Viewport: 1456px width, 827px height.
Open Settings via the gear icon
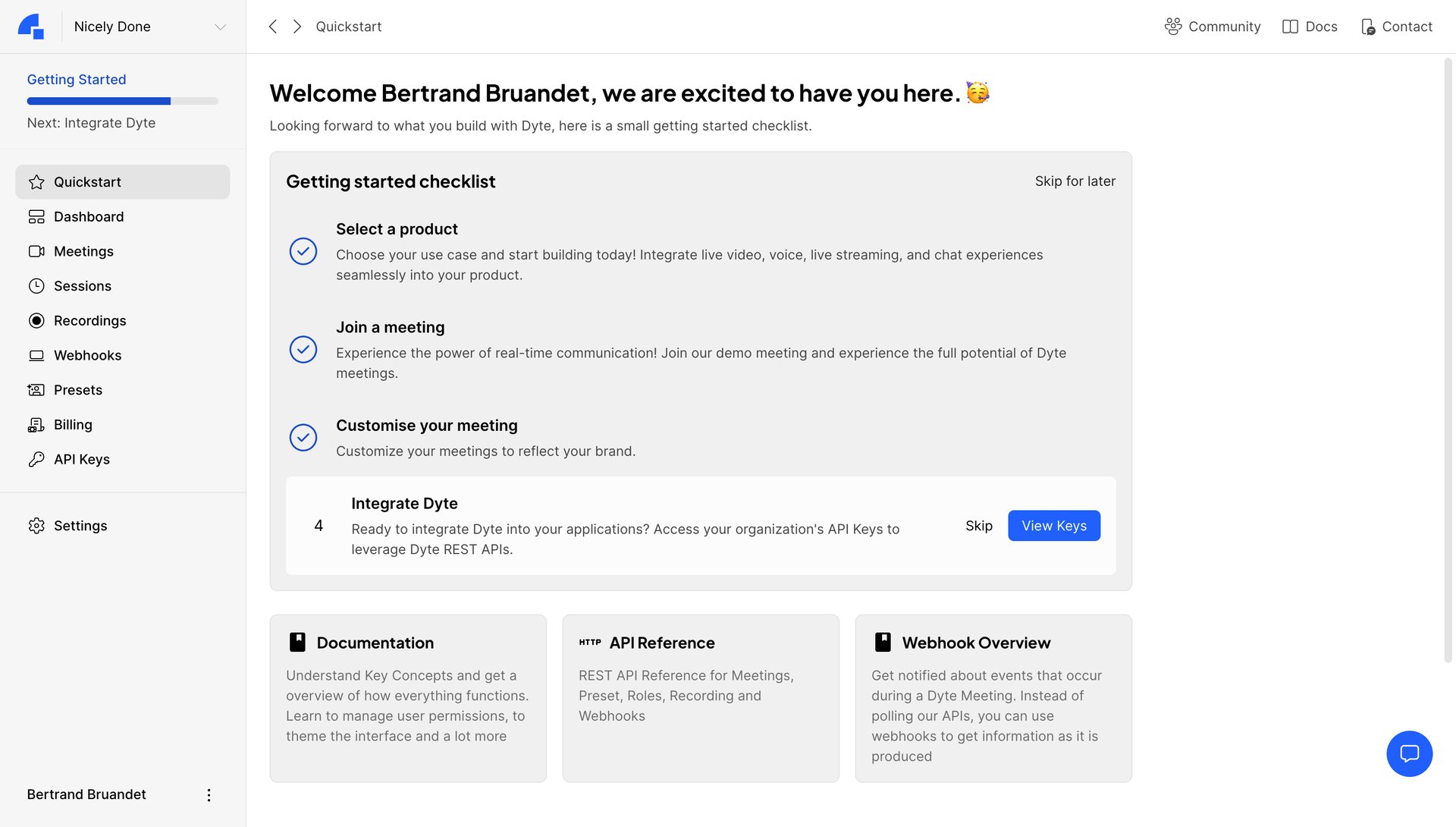(36, 526)
